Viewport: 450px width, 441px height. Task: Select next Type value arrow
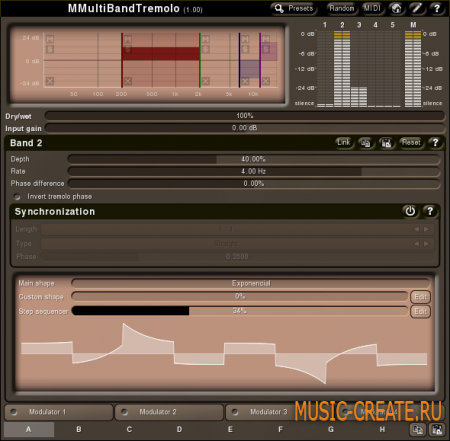(x=426, y=244)
